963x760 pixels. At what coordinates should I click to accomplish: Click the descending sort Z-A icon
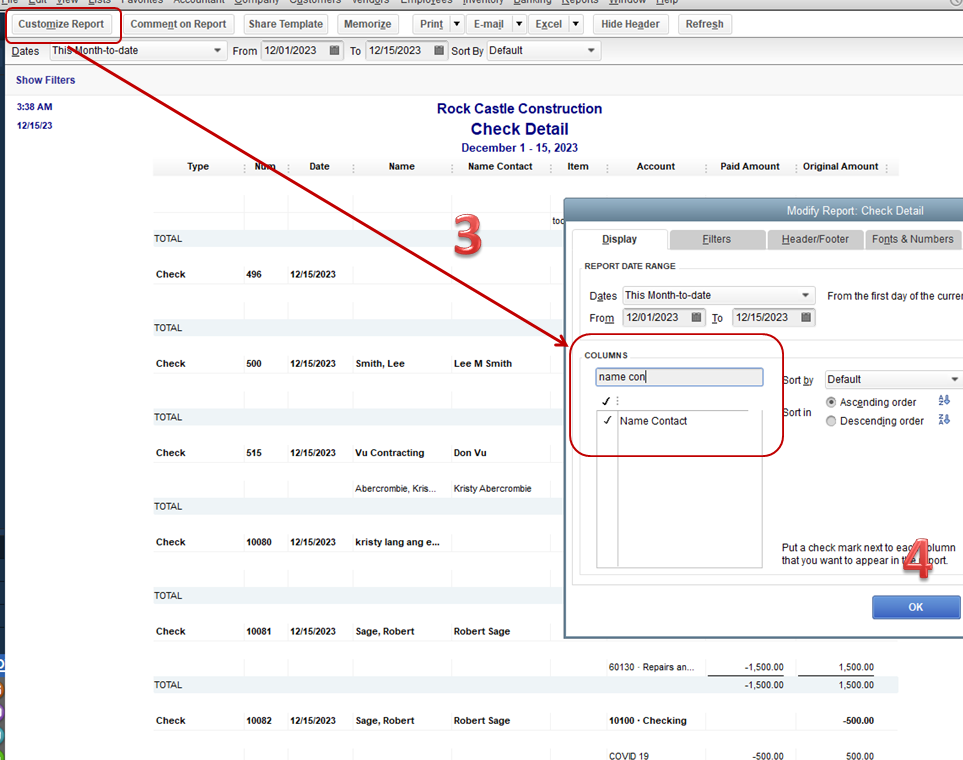[944, 420]
